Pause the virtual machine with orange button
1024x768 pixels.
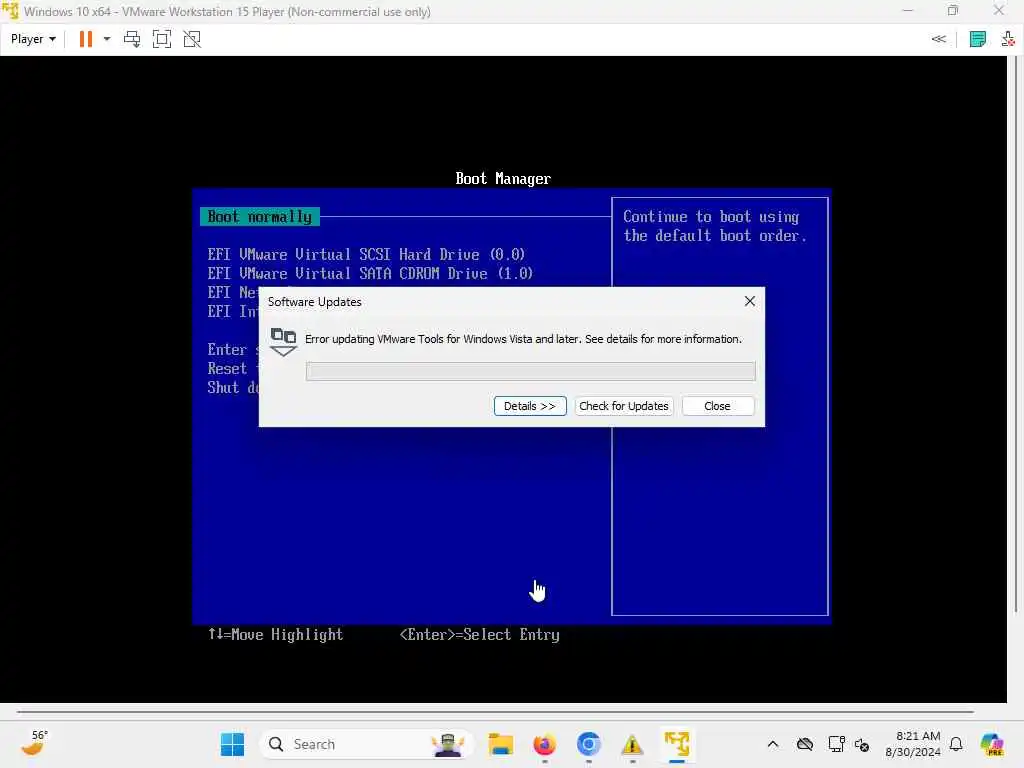pyautogui.click(x=86, y=39)
